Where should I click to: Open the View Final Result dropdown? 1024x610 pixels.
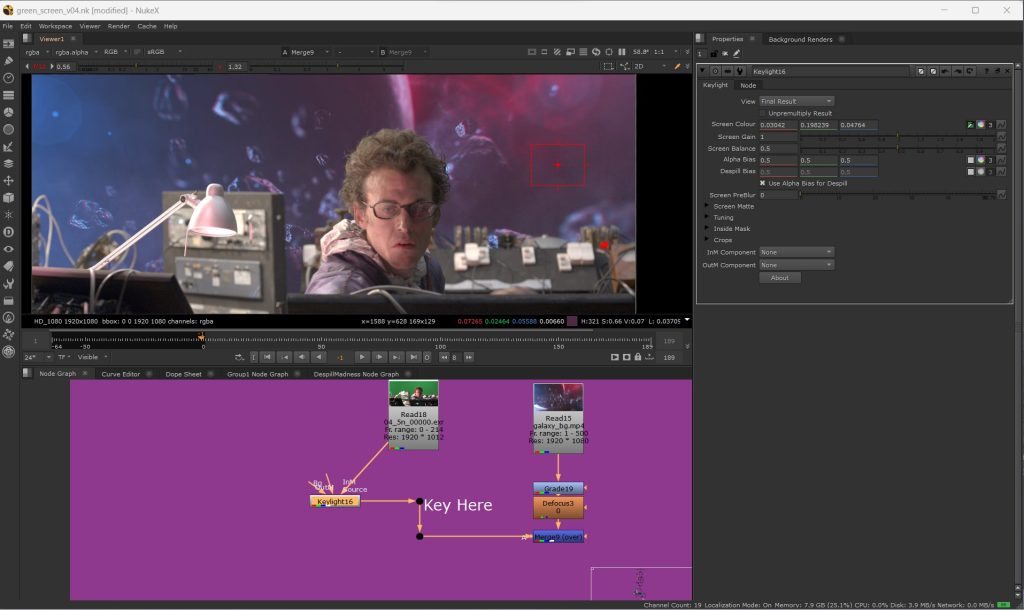pyautogui.click(x=796, y=101)
